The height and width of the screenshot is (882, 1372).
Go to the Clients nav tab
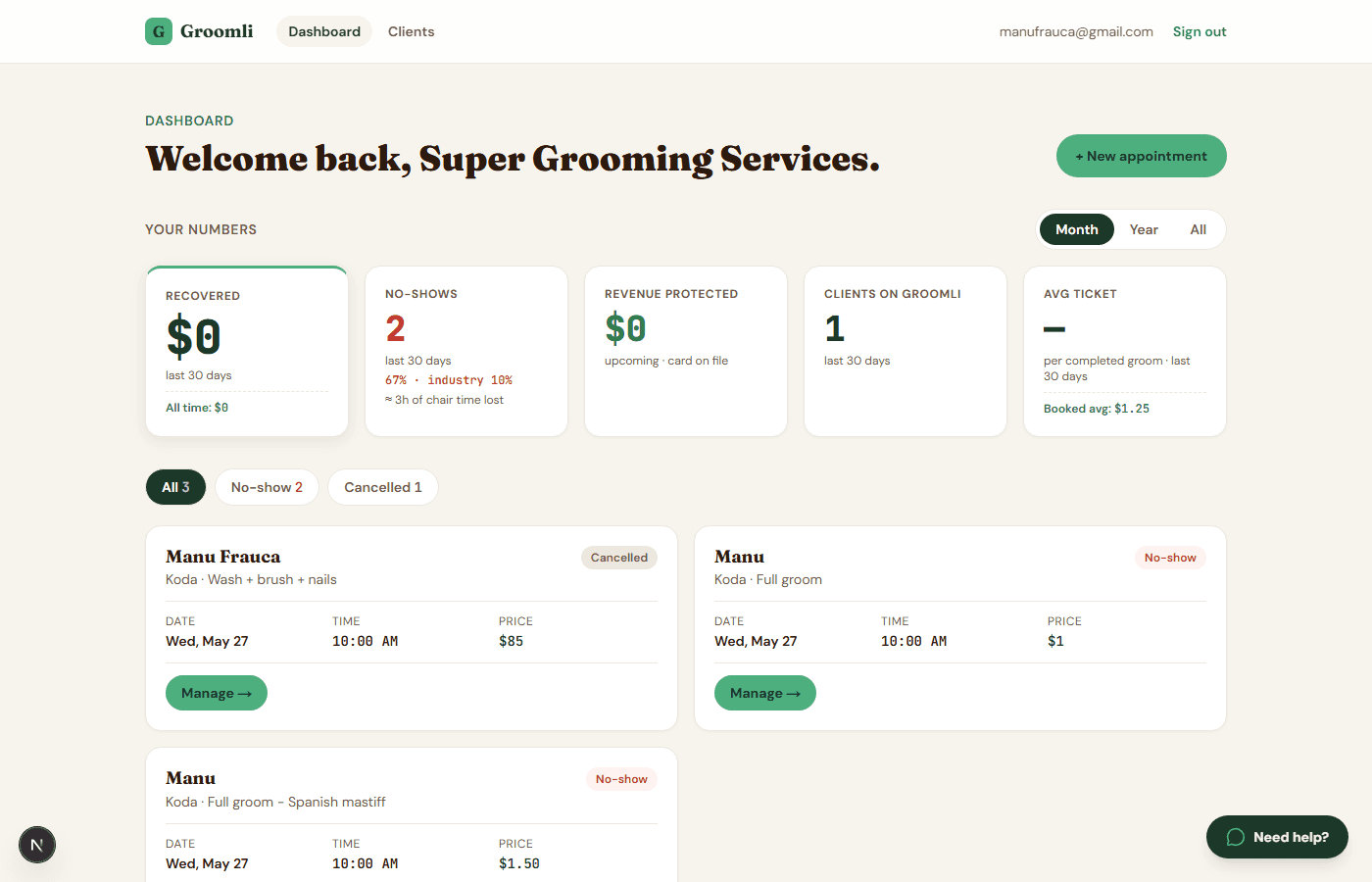click(411, 31)
